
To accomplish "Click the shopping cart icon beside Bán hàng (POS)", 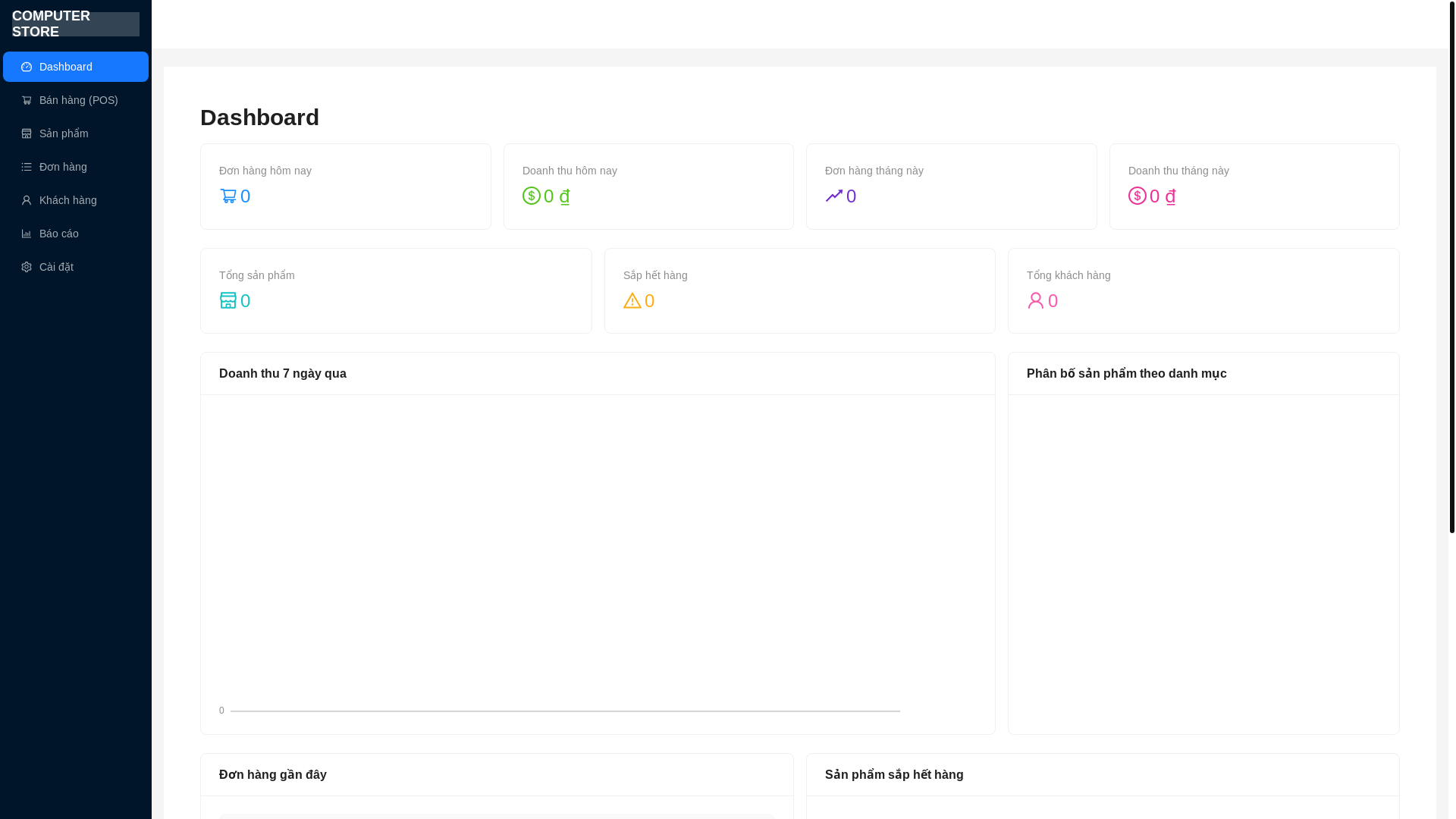I will [x=27, y=100].
